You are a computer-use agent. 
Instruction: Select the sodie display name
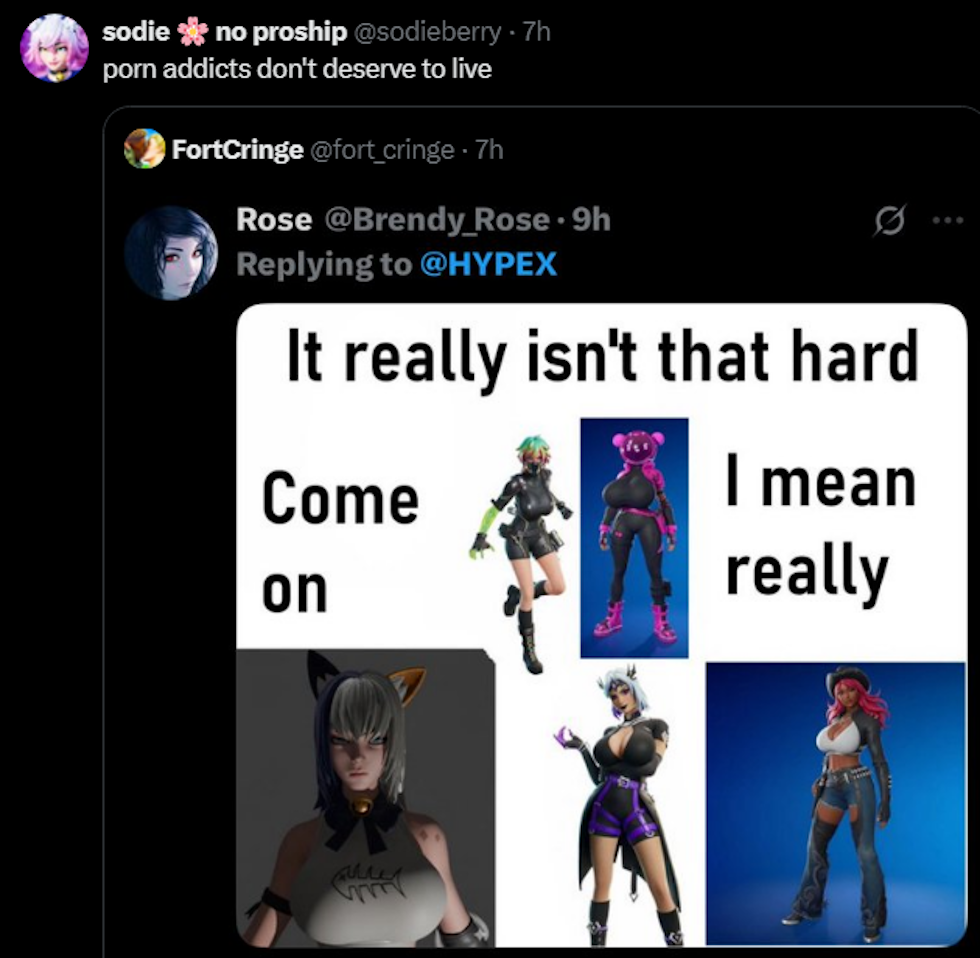tap(136, 31)
